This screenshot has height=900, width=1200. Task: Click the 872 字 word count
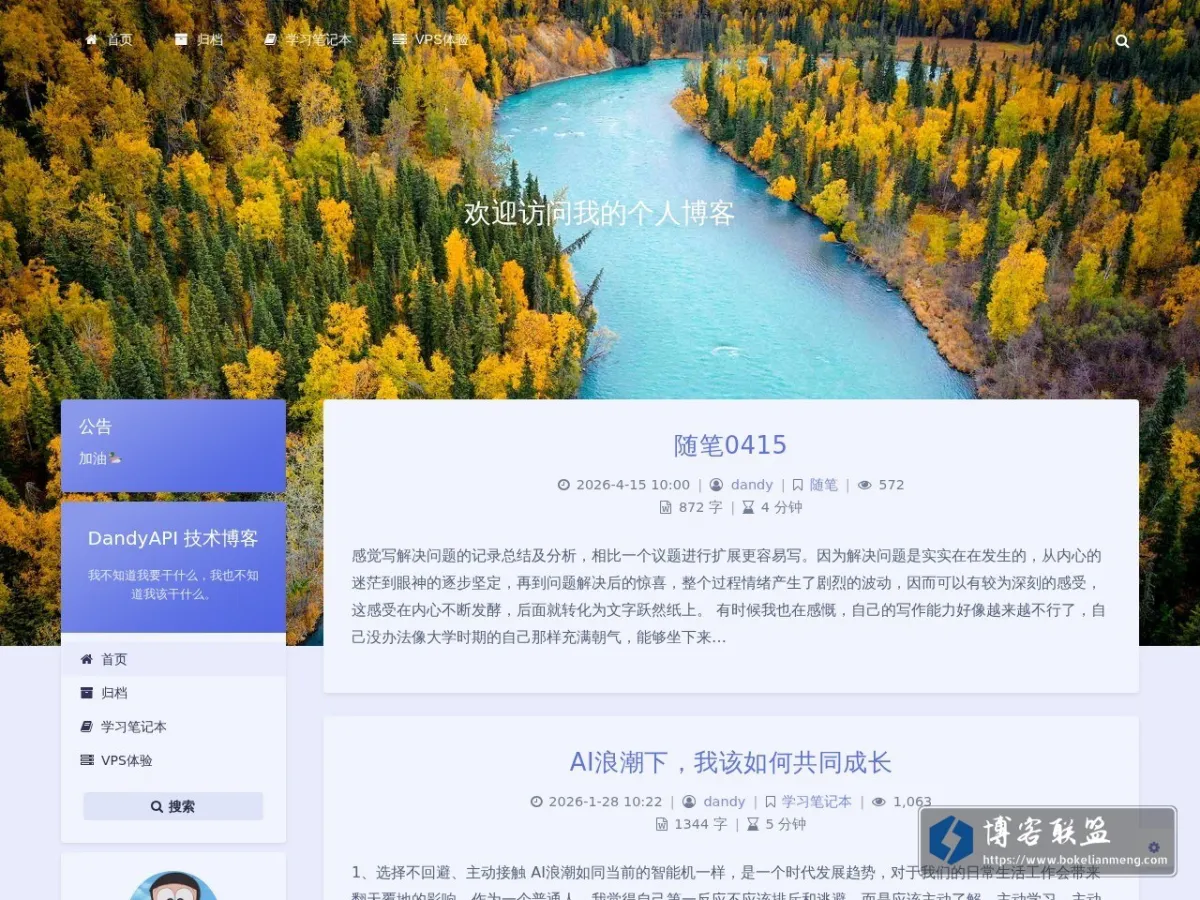700,507
